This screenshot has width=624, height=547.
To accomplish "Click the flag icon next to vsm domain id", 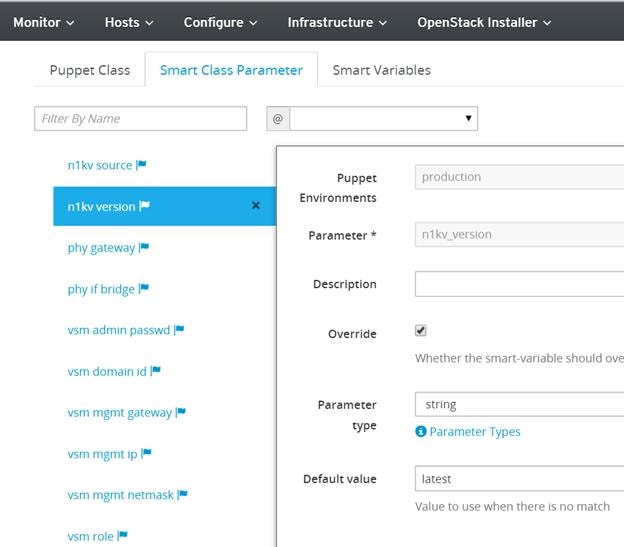I will 156,371.
